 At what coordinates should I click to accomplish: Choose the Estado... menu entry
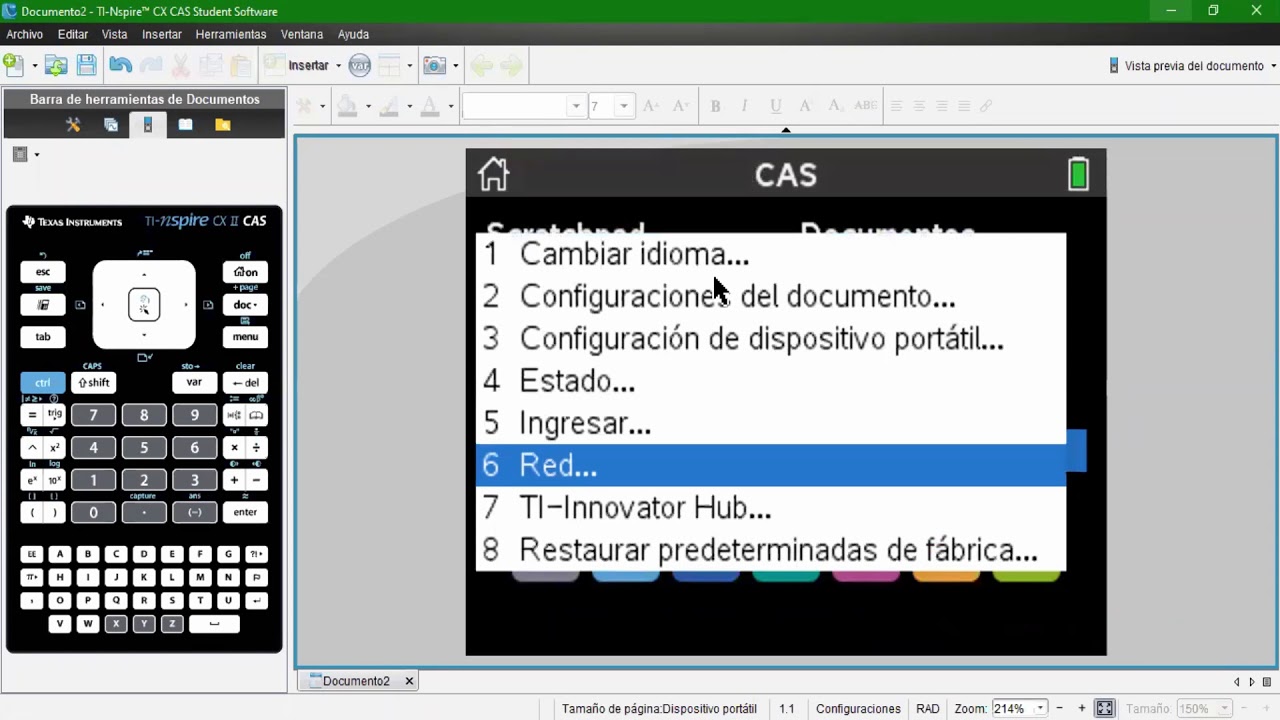pos(771,381)
